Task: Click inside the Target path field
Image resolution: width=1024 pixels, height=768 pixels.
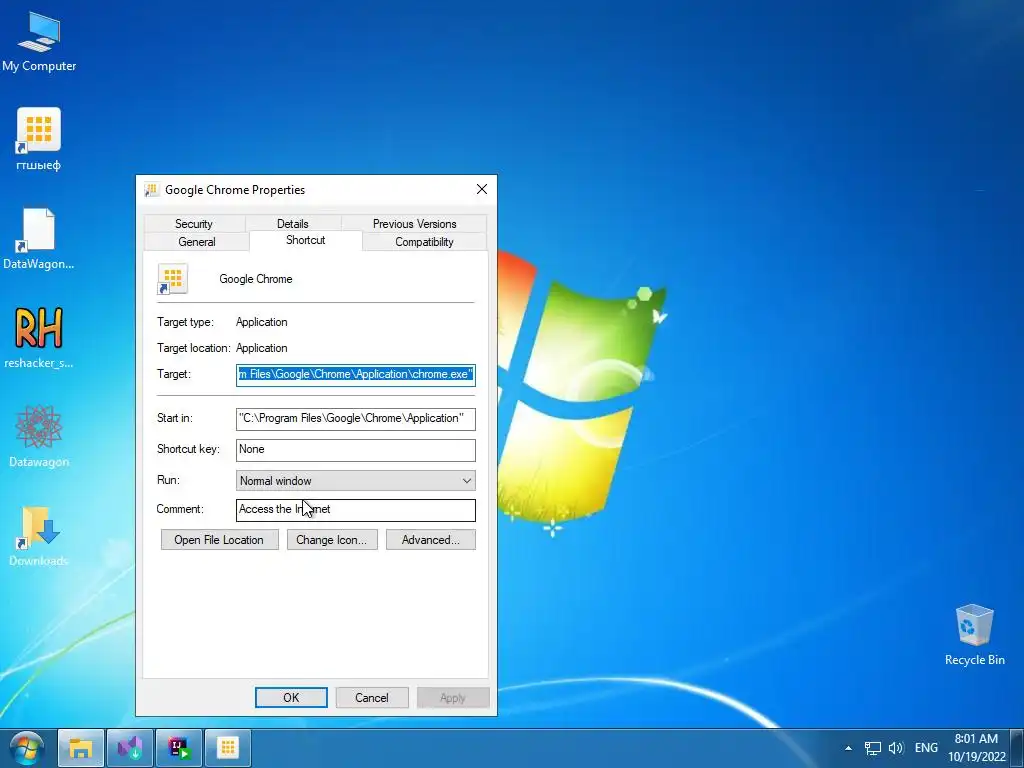Action: (355, 375)
